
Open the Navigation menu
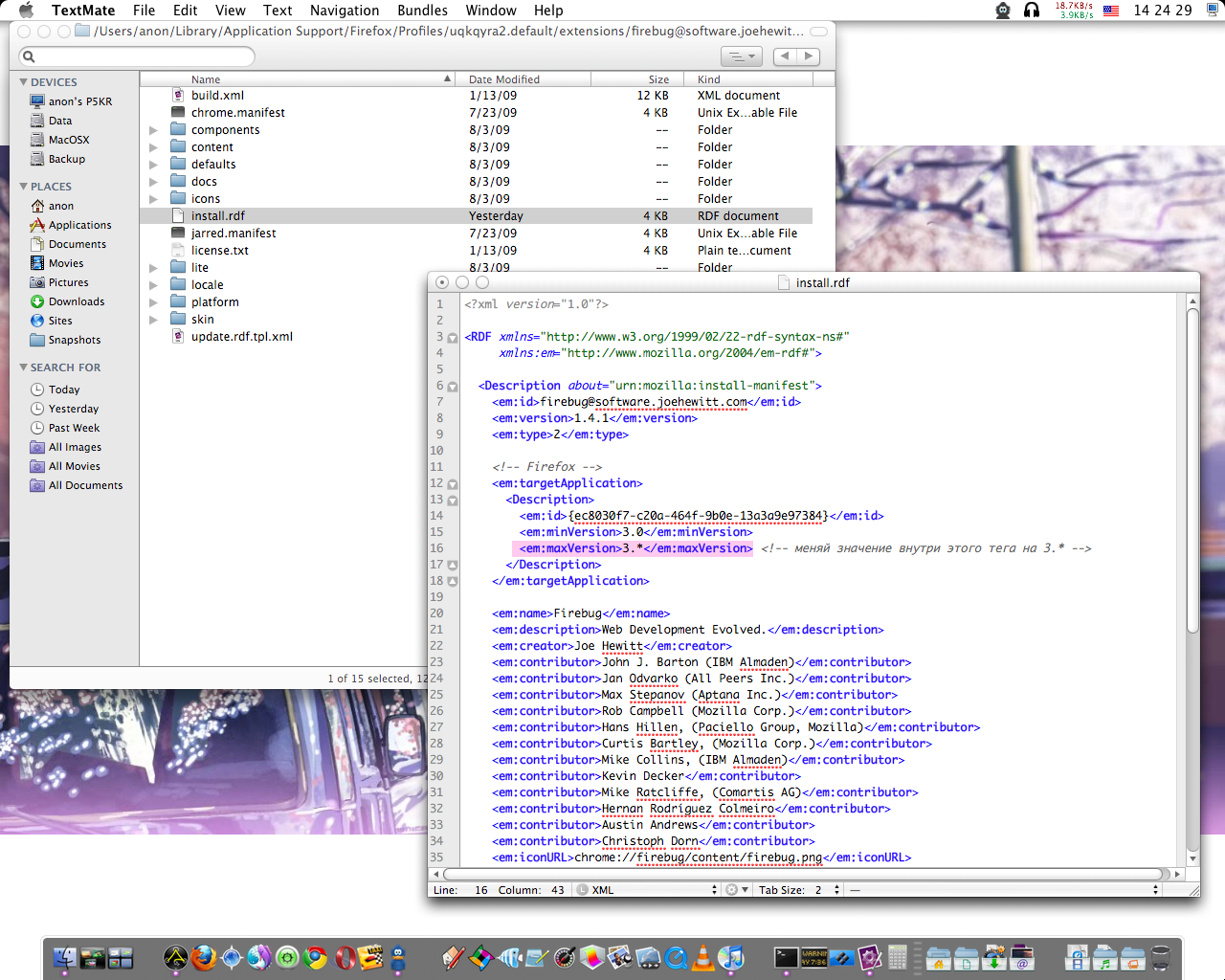click(x=345, y=11)
